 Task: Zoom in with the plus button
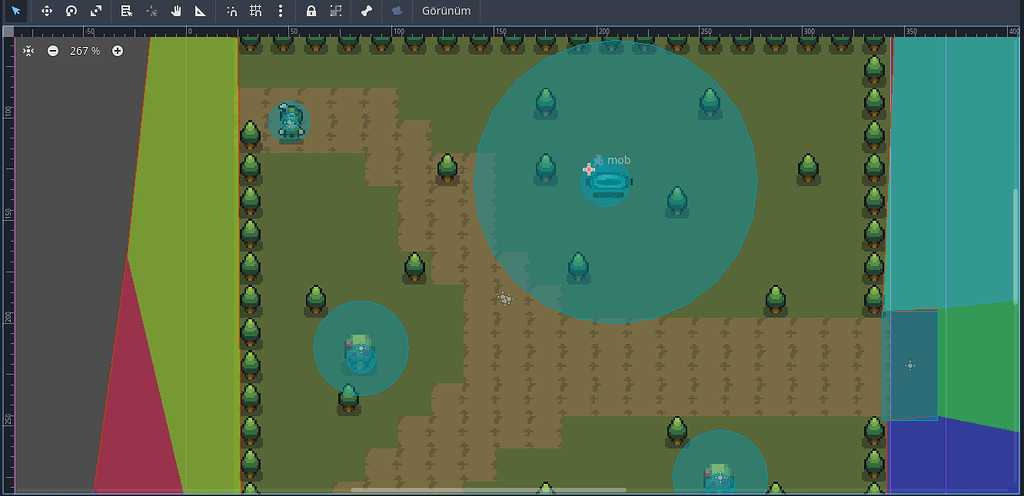pos(117,51)
